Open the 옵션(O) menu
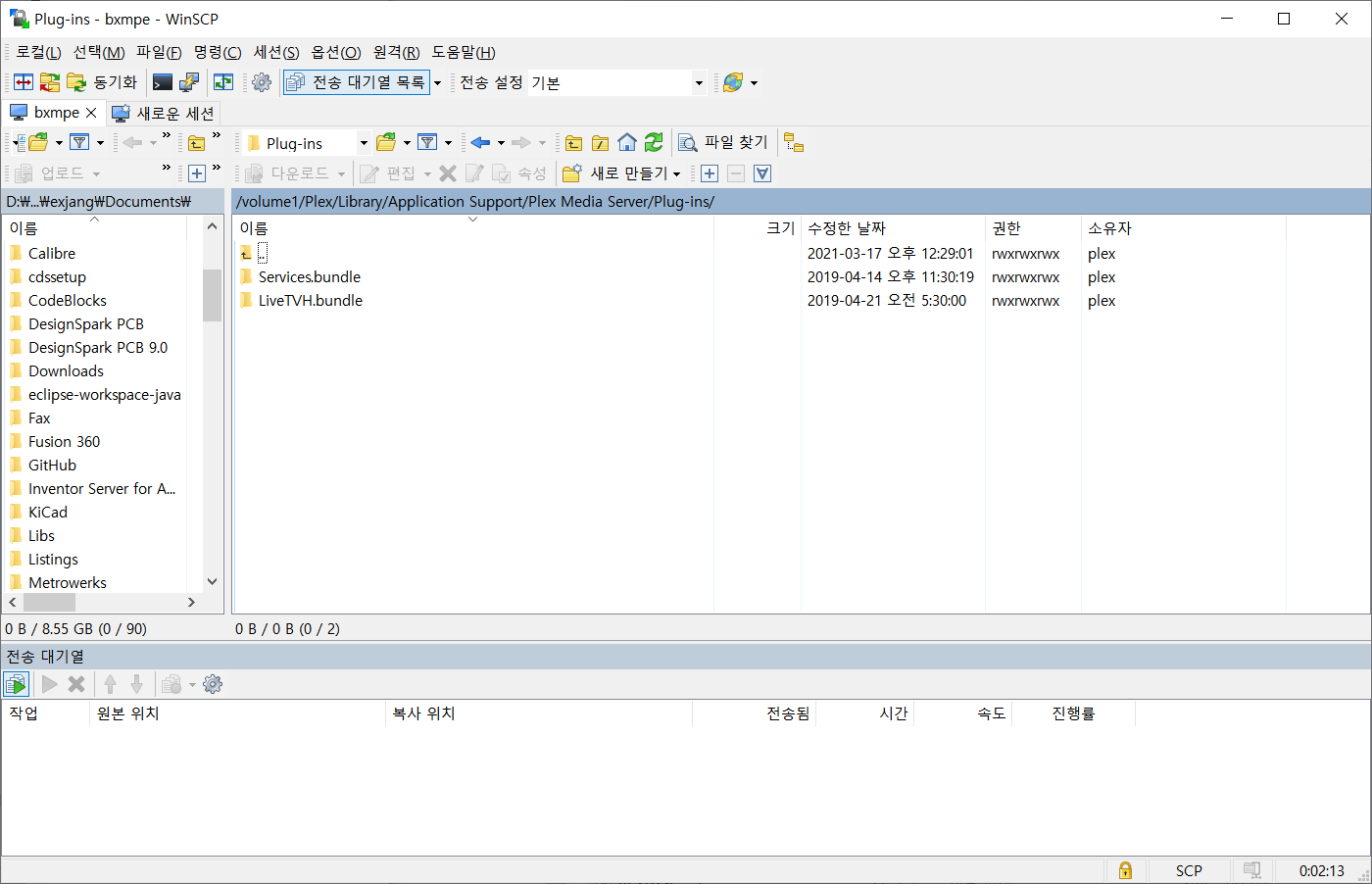Viewport: 1372px width, 884px height. [x=336, y=52]
